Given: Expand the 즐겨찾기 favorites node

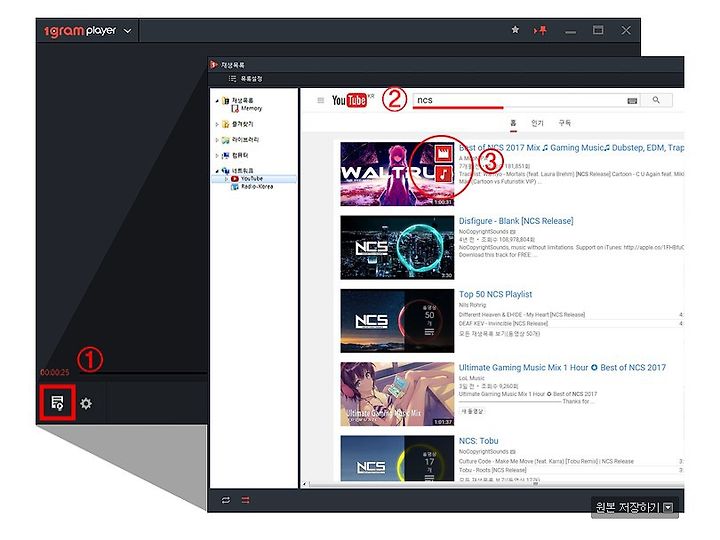Looking at the screenshot, I should (x=217, y=124).
